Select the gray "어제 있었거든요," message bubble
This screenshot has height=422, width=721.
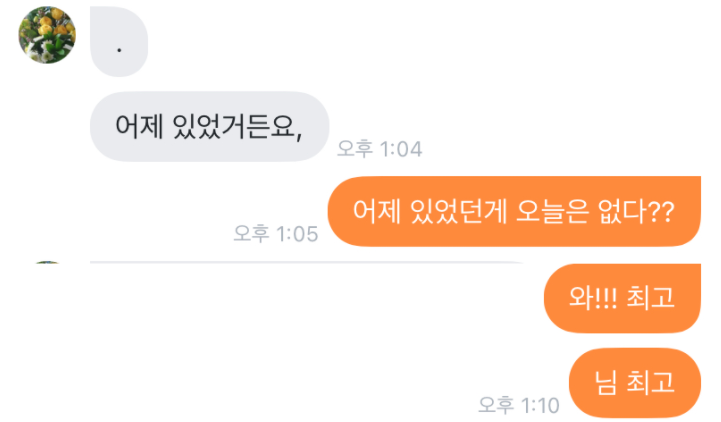[x=210, y=126]
